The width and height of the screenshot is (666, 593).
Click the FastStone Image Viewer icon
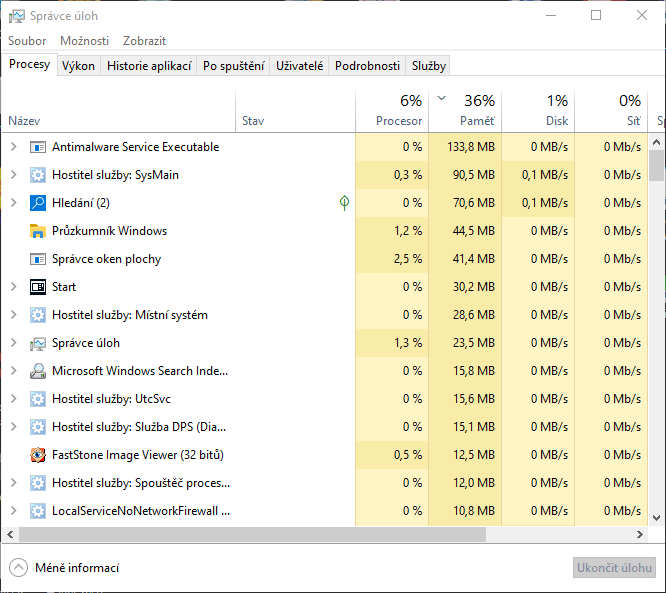[x=38, y=455]
